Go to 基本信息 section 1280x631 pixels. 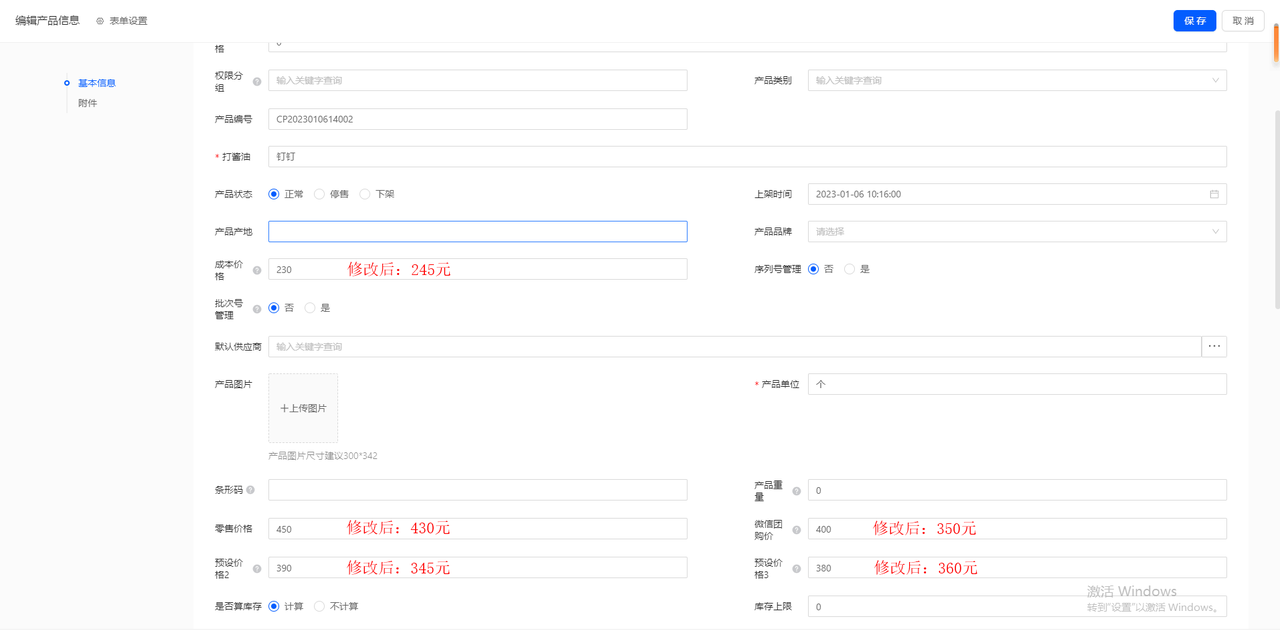point(97,83)
